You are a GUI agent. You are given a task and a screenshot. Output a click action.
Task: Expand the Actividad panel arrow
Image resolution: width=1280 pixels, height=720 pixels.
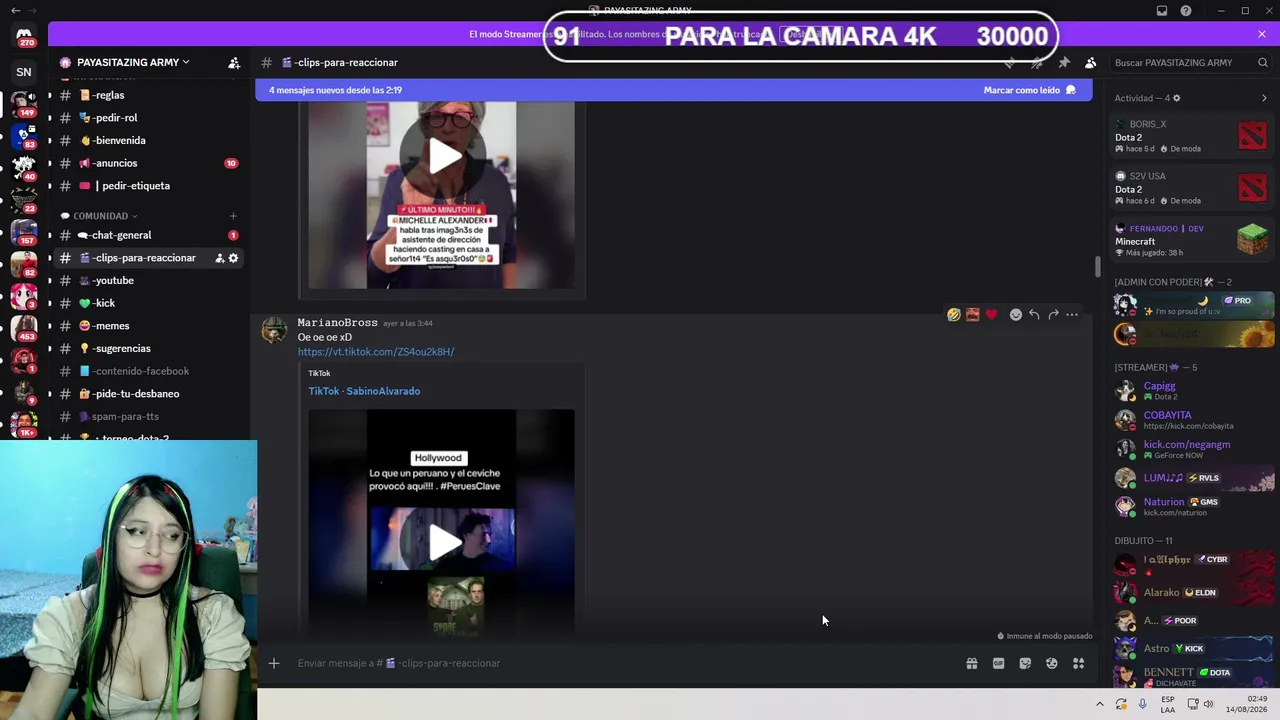click(1264, 98)
